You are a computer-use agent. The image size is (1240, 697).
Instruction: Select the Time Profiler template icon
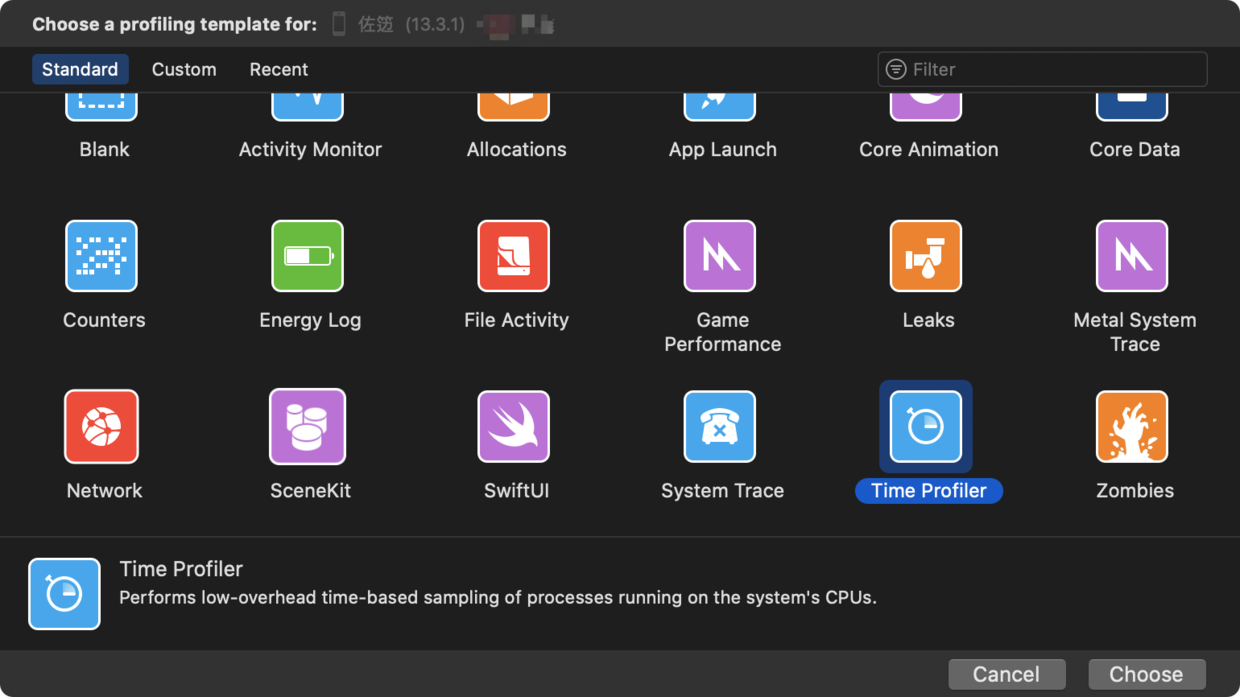coord(925,427)
